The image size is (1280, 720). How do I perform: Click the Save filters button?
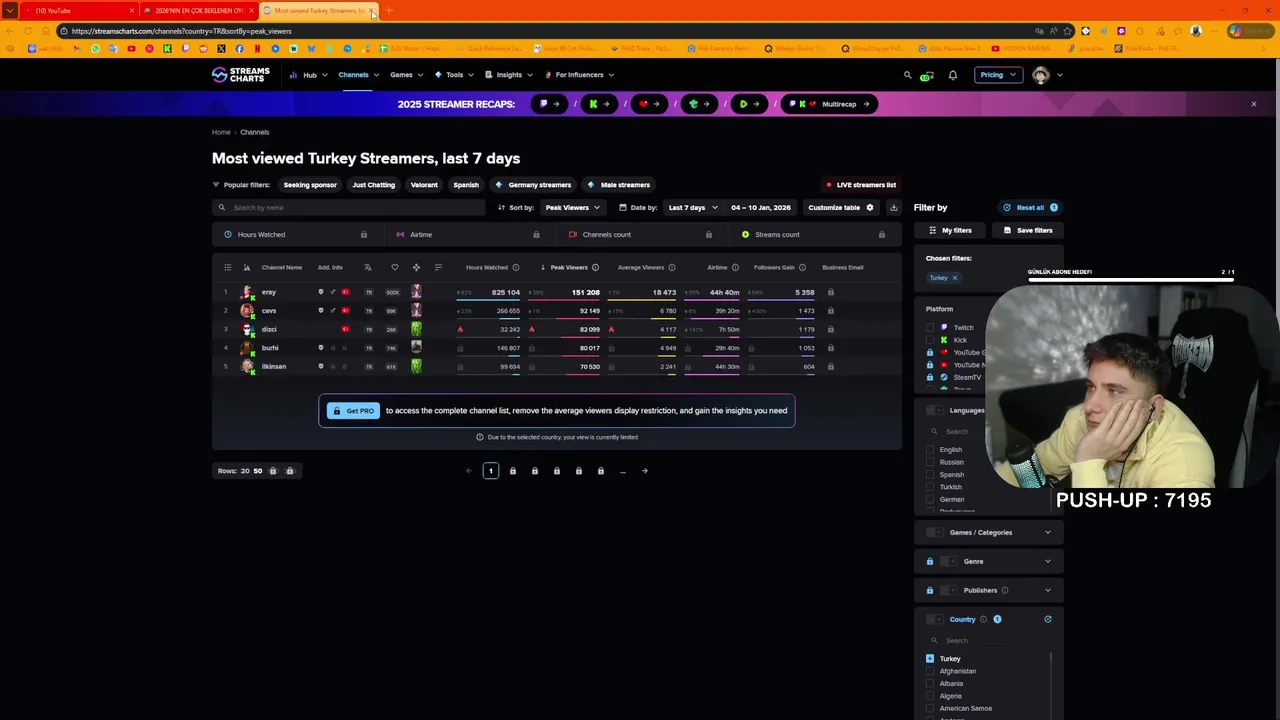click(x=1028, y=230)
